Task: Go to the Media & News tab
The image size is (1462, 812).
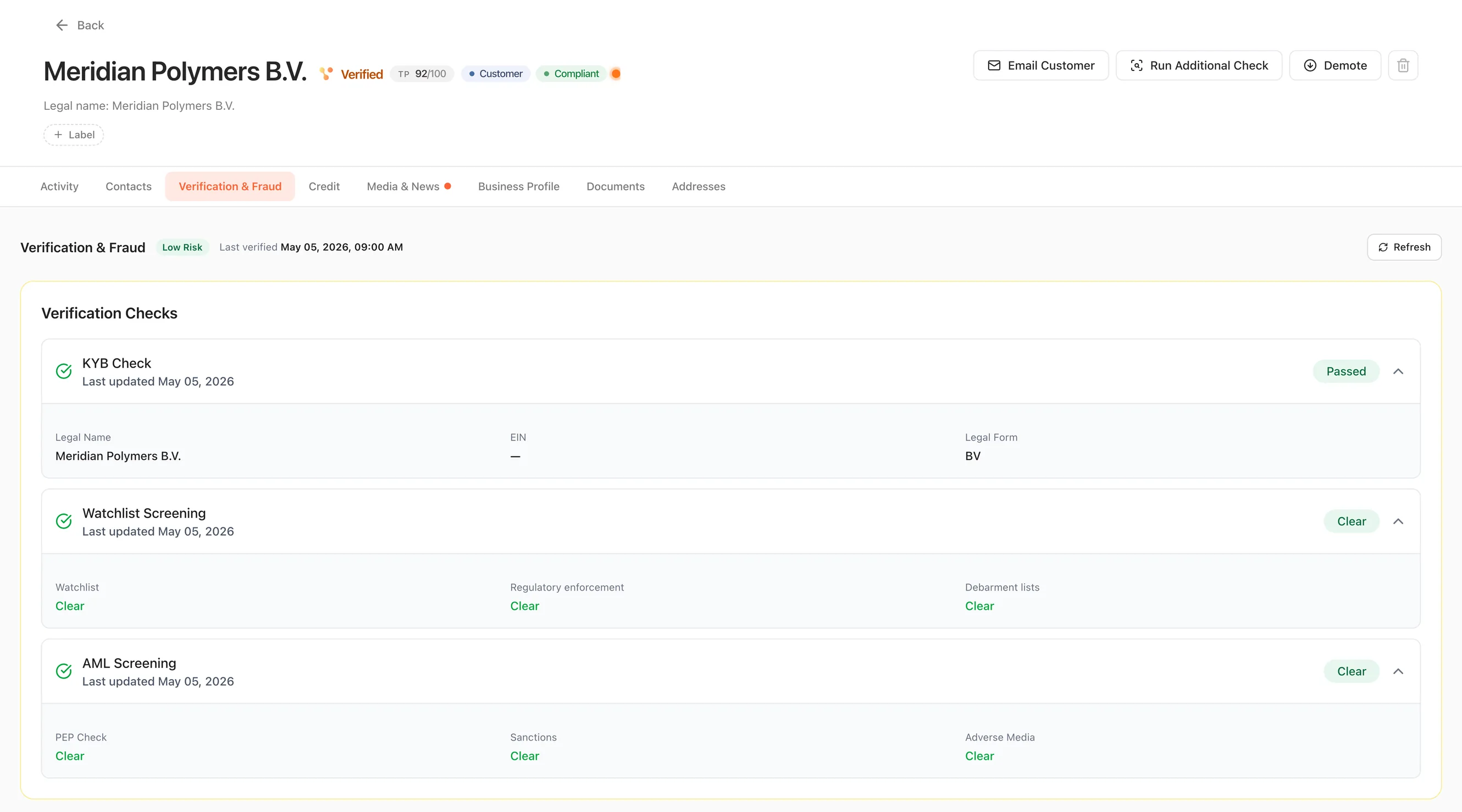Action: coord(408,186)
